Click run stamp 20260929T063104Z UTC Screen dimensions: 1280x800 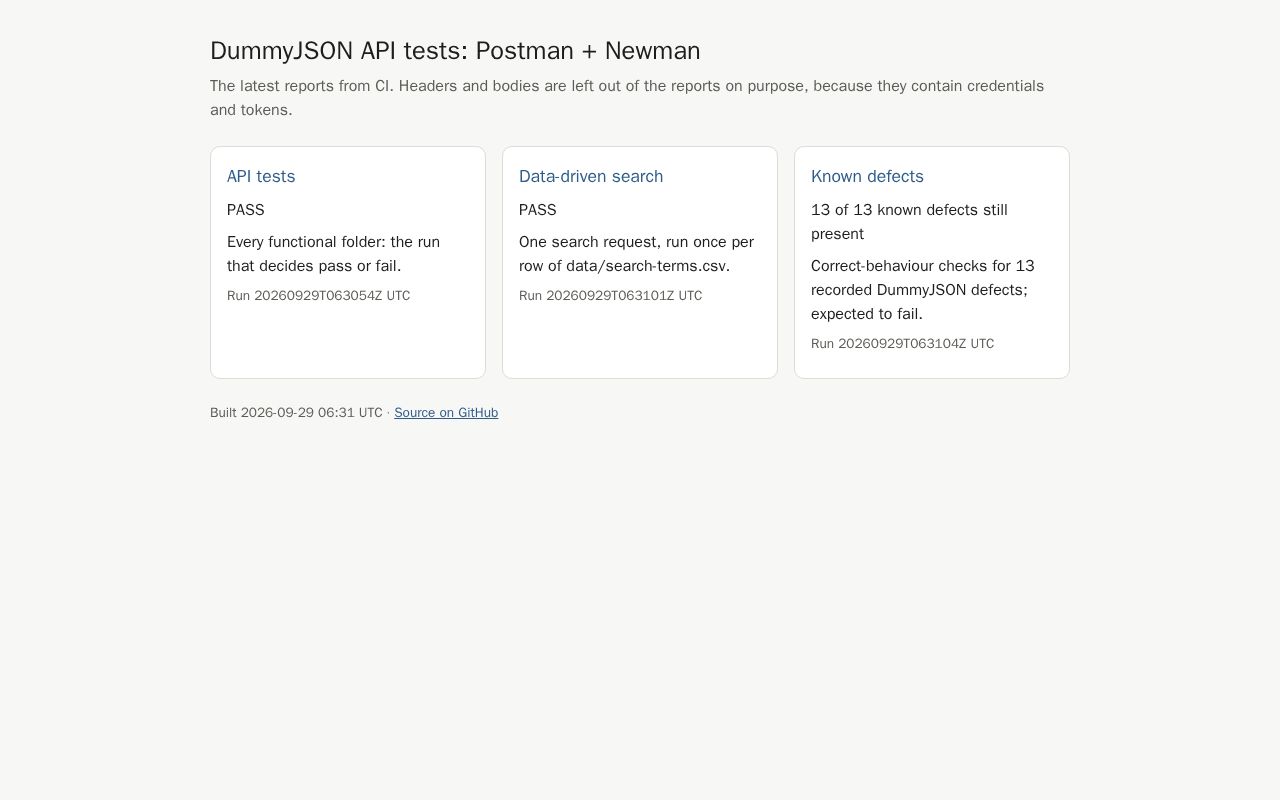click(902, 344)
